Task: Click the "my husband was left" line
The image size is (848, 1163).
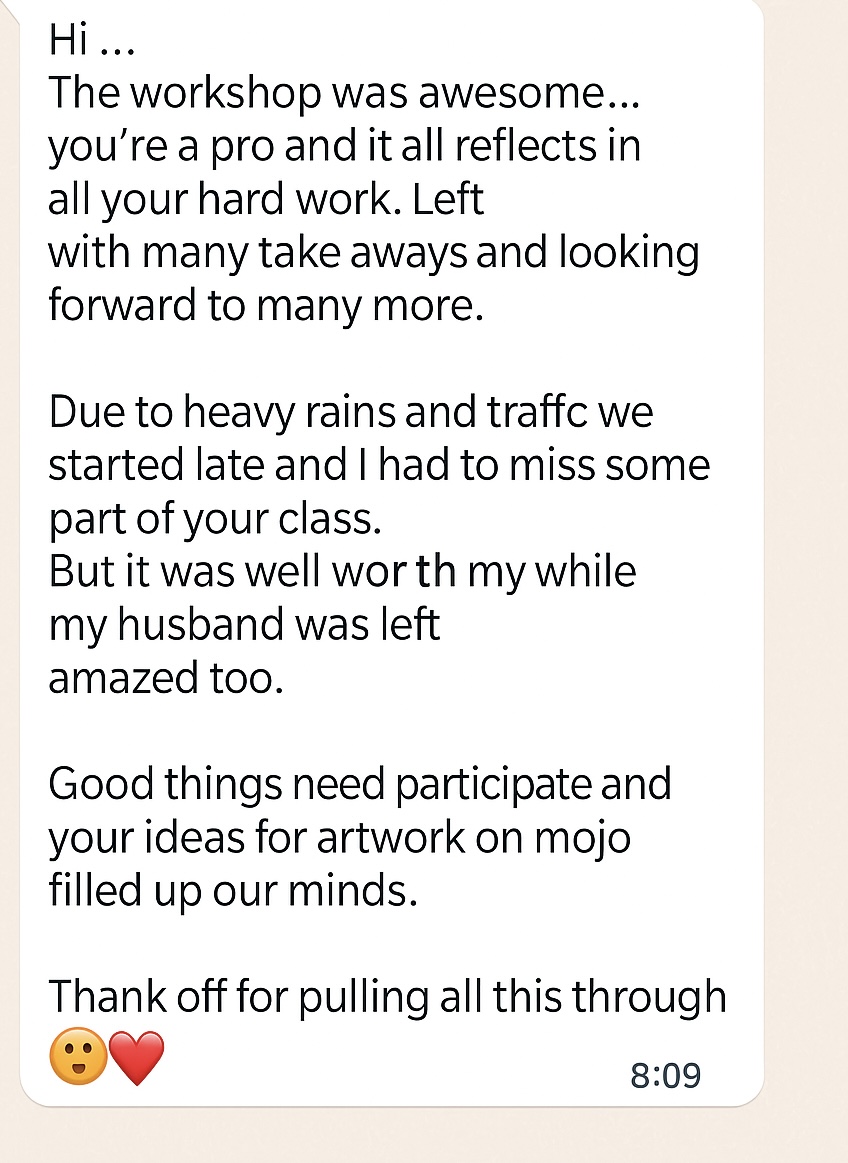Action: click(x=244, y=624)
